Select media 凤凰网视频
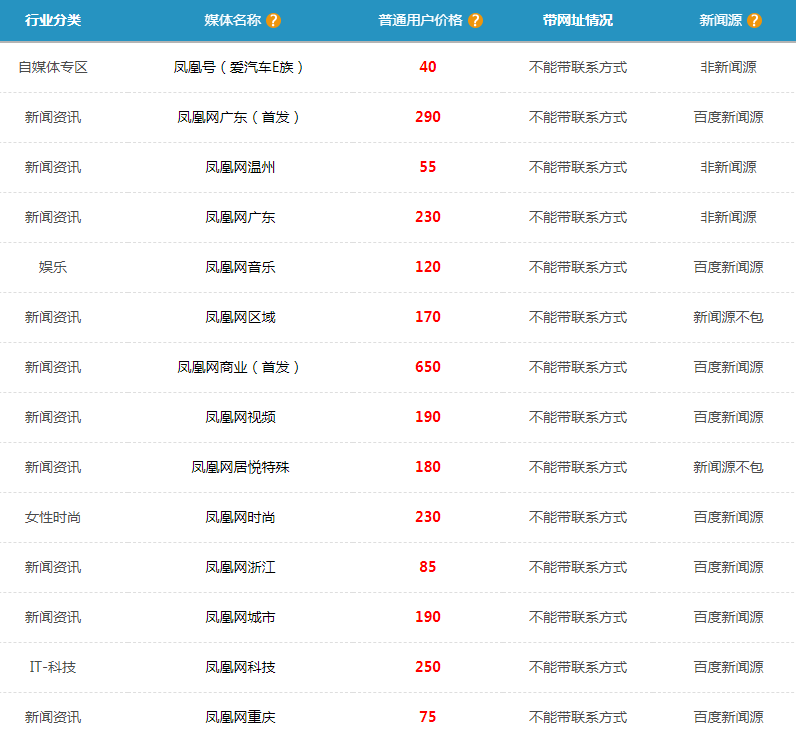Screen dimensions: 796x734 pos(240,417)
